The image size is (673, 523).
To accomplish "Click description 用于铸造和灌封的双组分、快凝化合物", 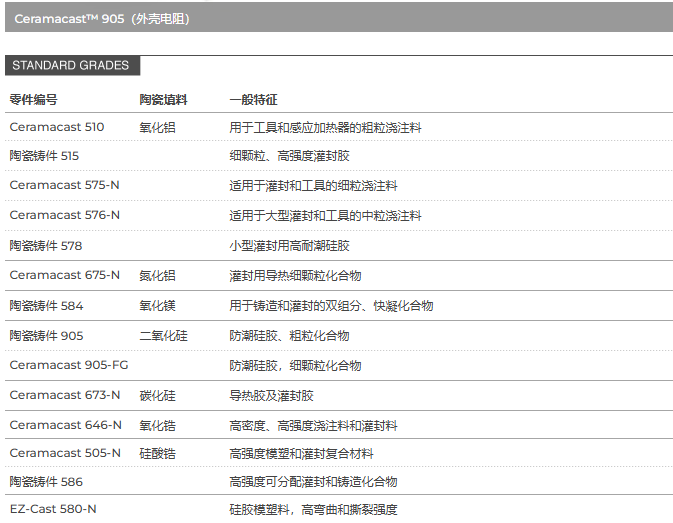I will click(x=331, y=306).
